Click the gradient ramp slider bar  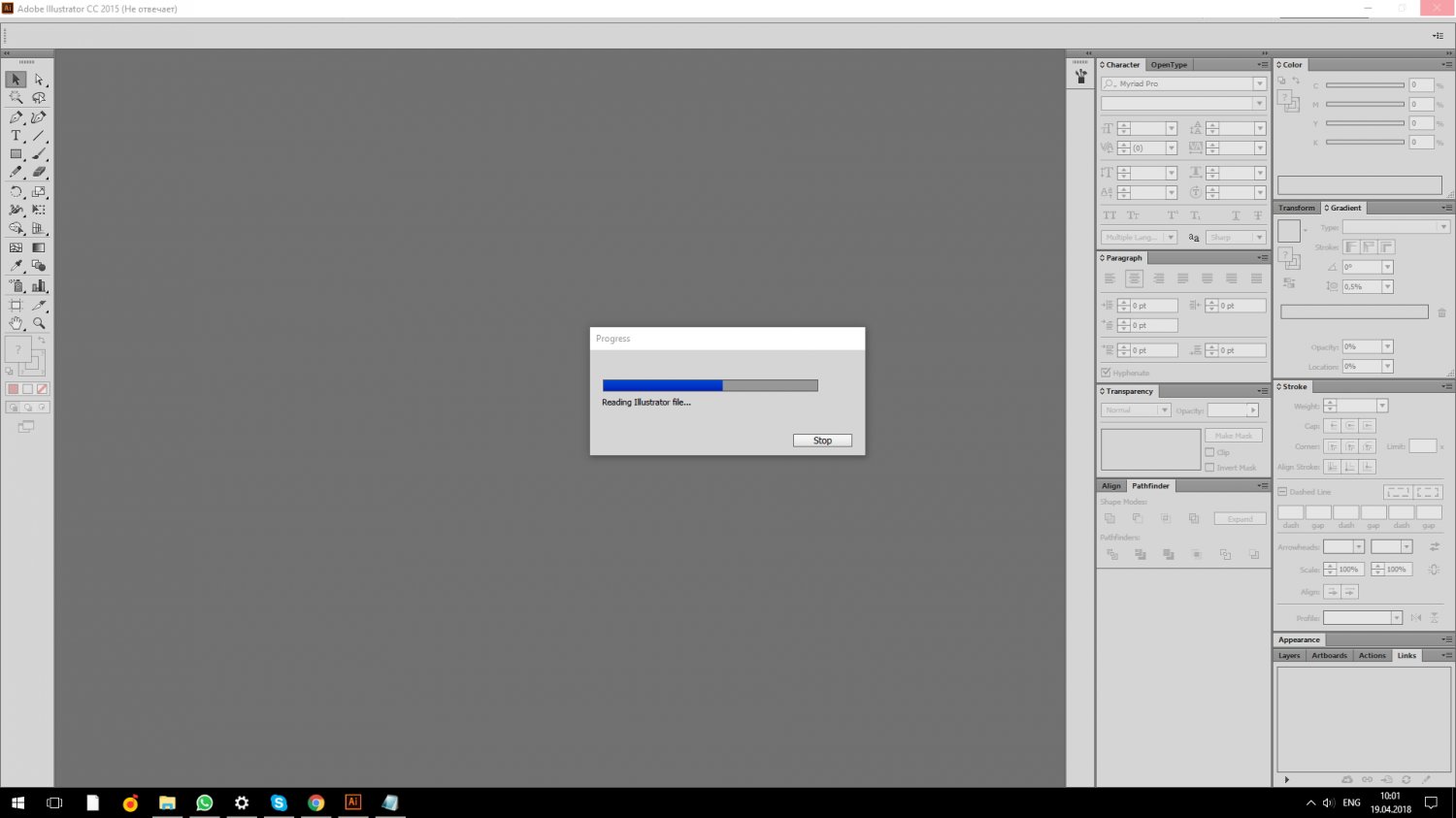[1354, 312]
